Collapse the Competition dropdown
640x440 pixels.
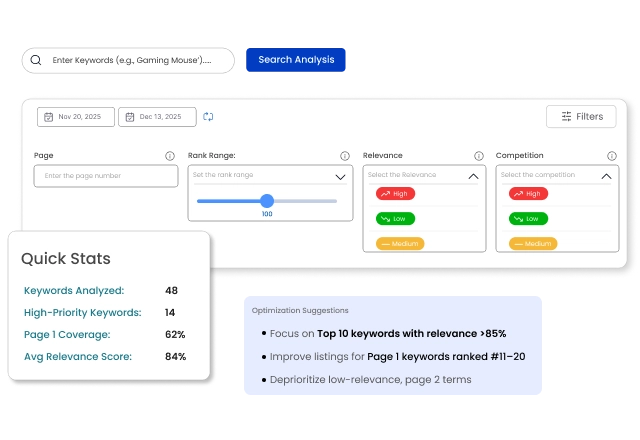(605, 176)
